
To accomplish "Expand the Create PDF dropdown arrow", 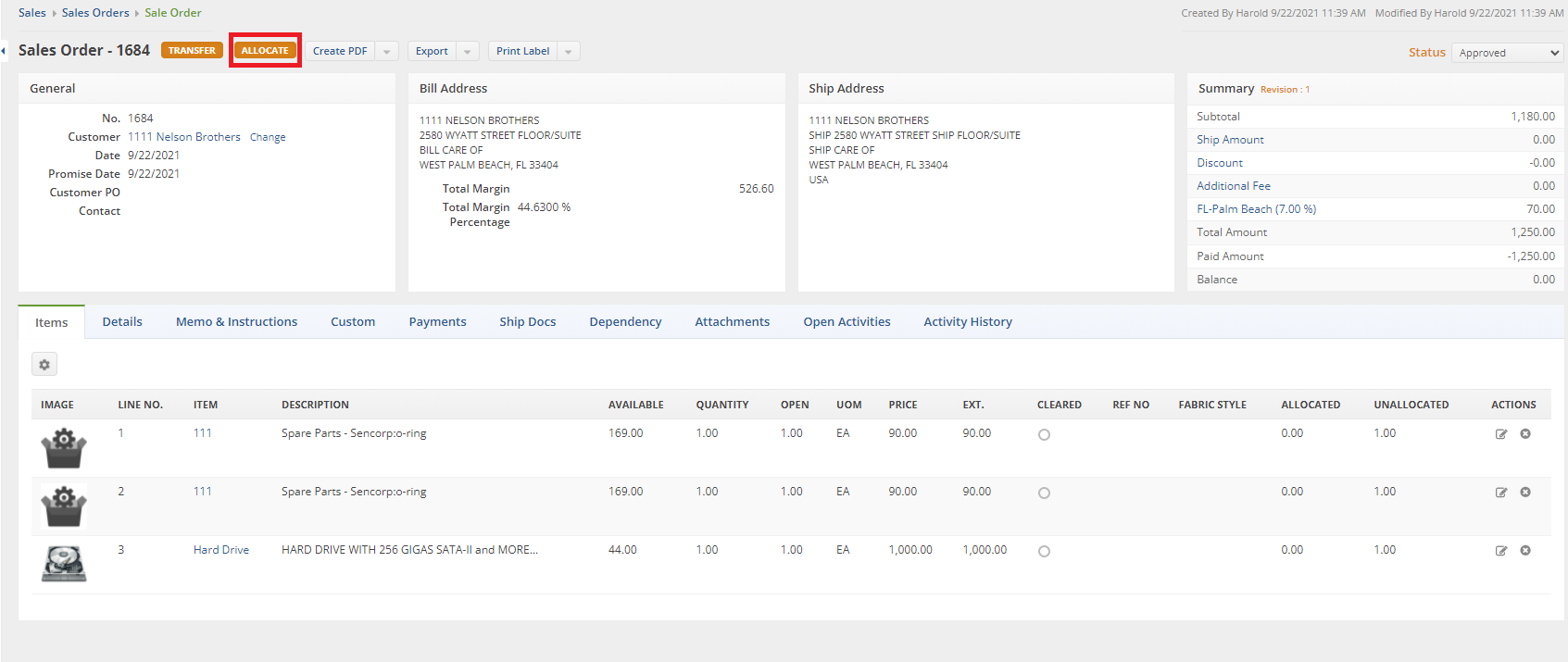I will 387,52.
